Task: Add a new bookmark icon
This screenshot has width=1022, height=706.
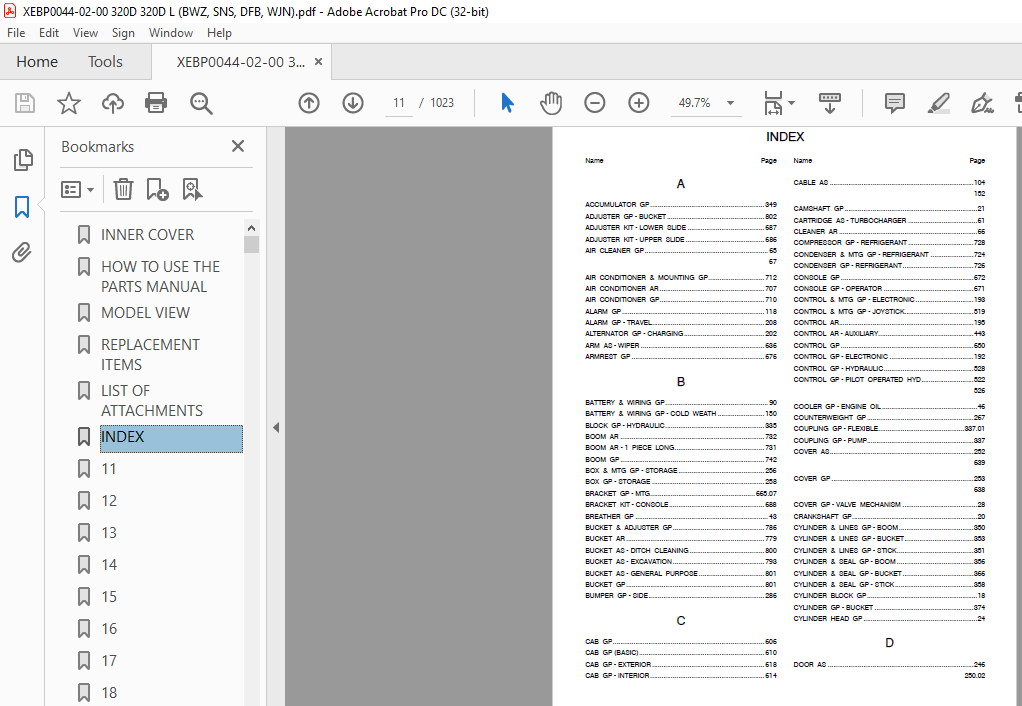Action: point(157,190)
